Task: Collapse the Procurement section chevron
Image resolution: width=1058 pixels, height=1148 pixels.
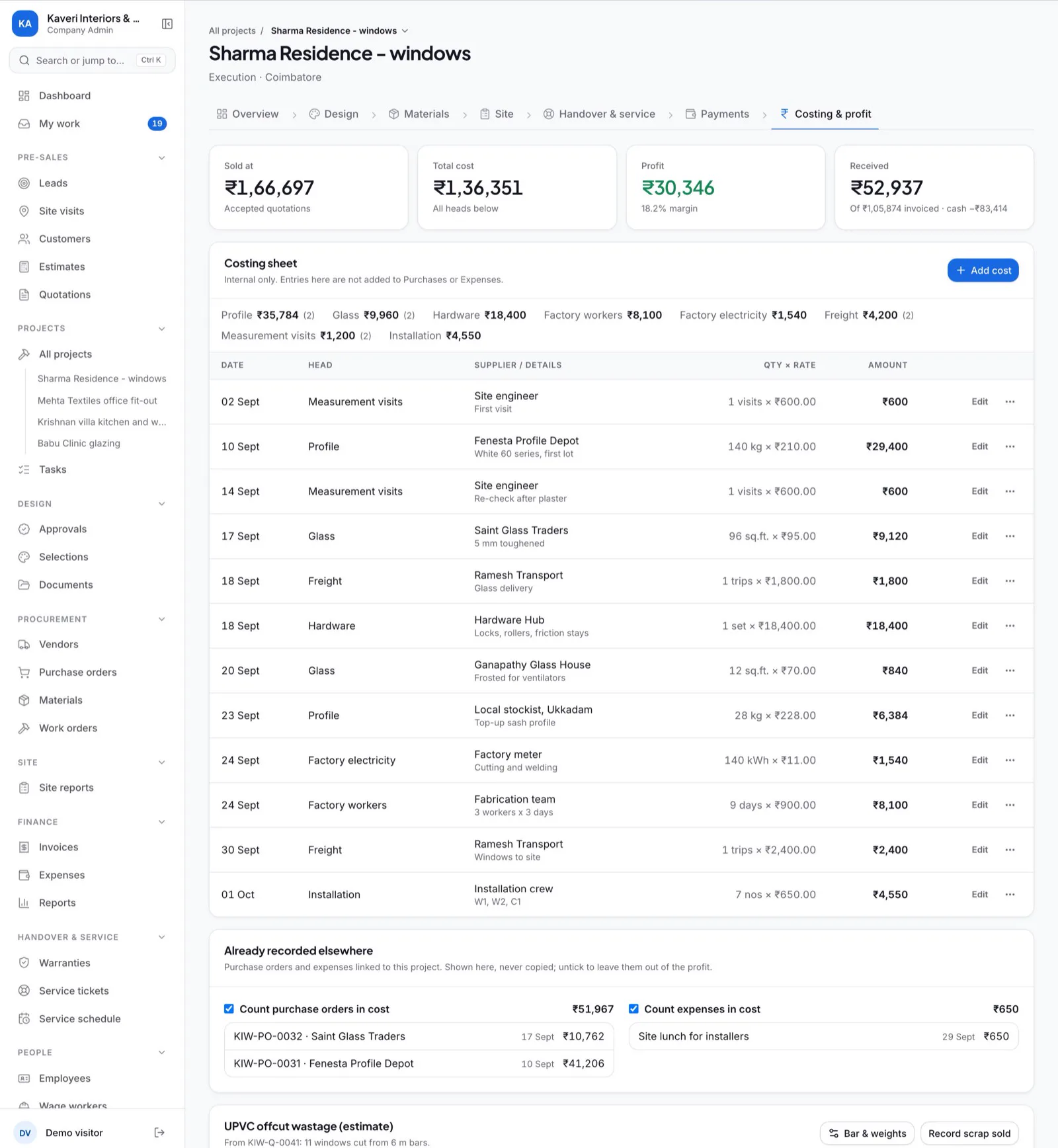Action: coord(161,620)
